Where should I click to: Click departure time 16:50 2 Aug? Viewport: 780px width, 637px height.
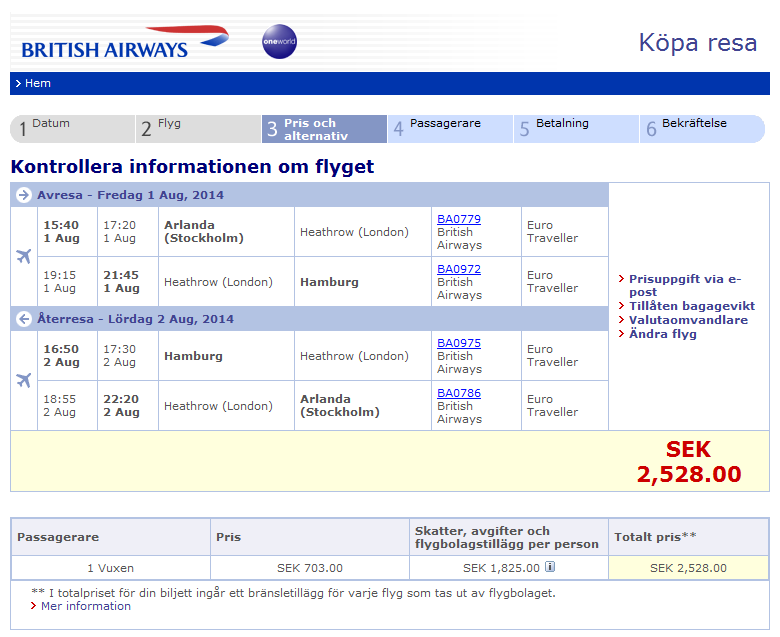coord(61,356)
